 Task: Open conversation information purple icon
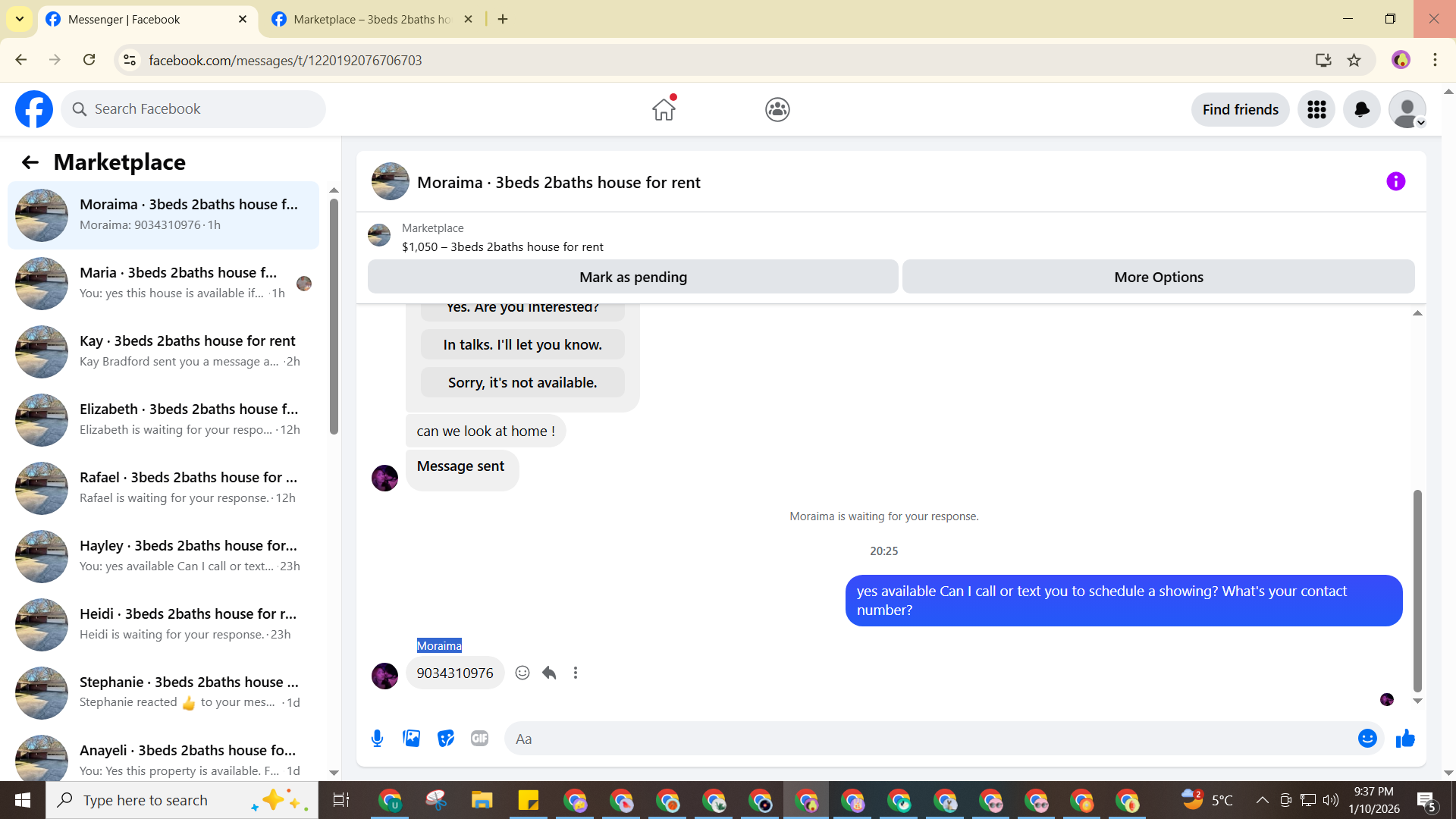pos(1395,182)
